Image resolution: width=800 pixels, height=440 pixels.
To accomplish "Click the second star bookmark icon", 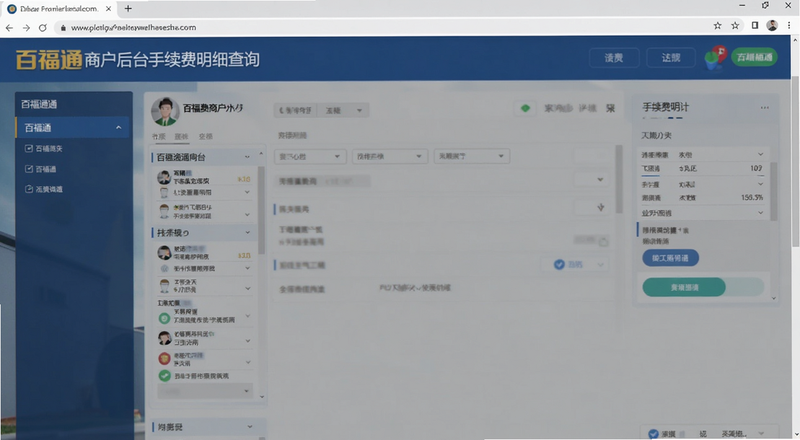I will [x=735, y=26].
